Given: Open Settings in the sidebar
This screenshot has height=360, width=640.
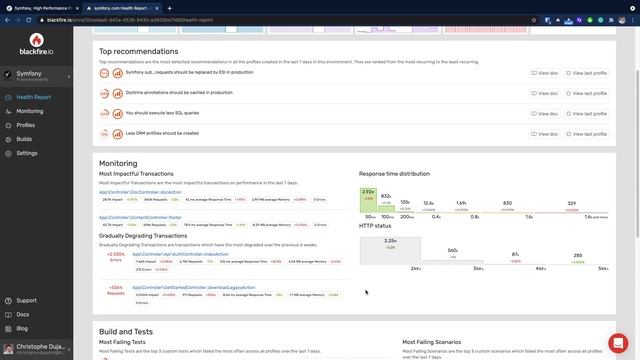Looking at the screenshot, I should [x=27, y=153].
